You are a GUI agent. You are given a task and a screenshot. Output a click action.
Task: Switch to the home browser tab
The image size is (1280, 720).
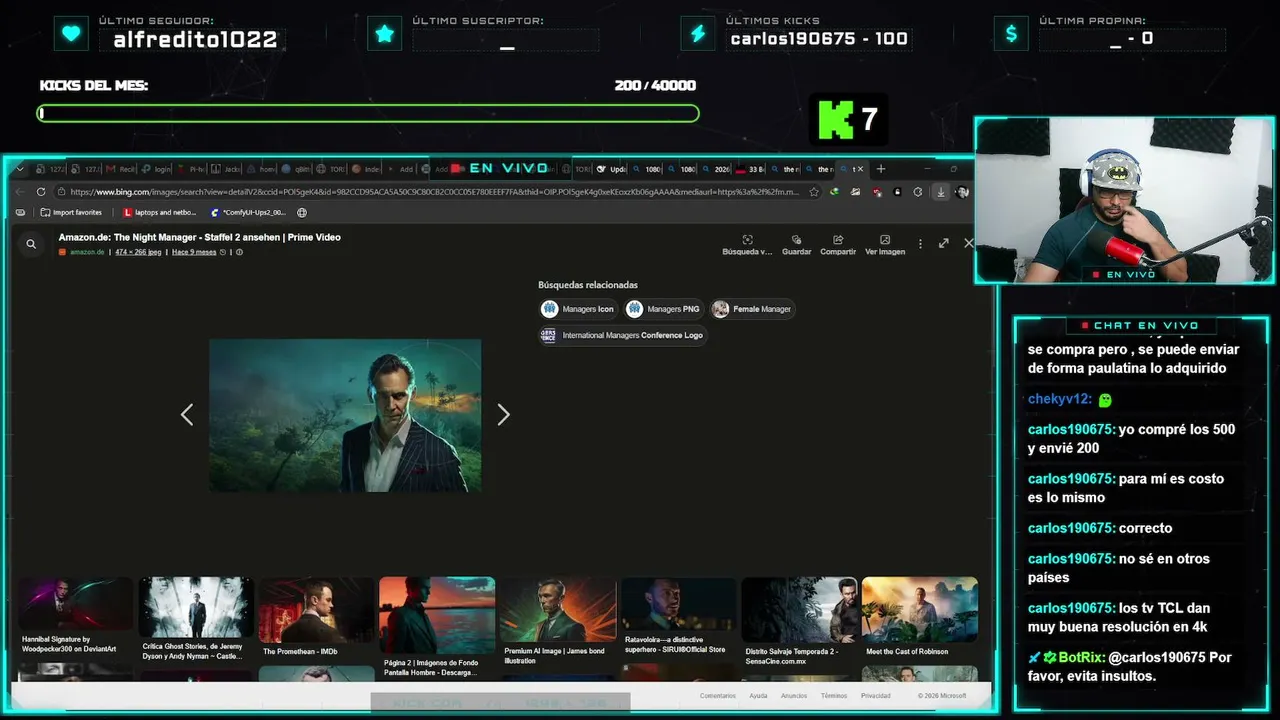coord(262,169)
